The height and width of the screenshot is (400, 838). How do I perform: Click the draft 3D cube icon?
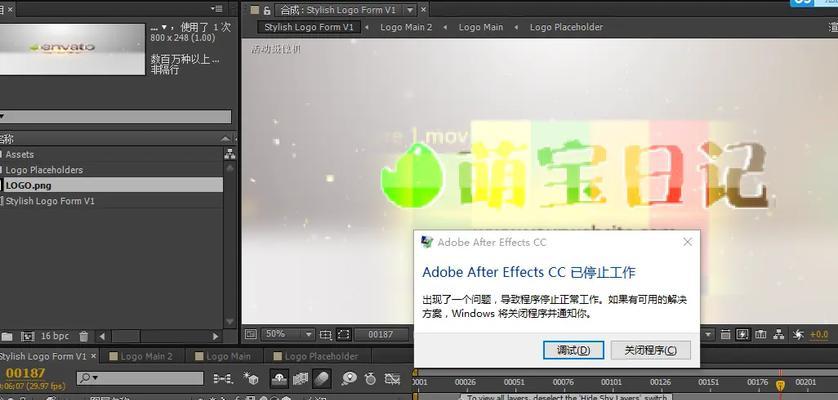click(x=251, y=379)
